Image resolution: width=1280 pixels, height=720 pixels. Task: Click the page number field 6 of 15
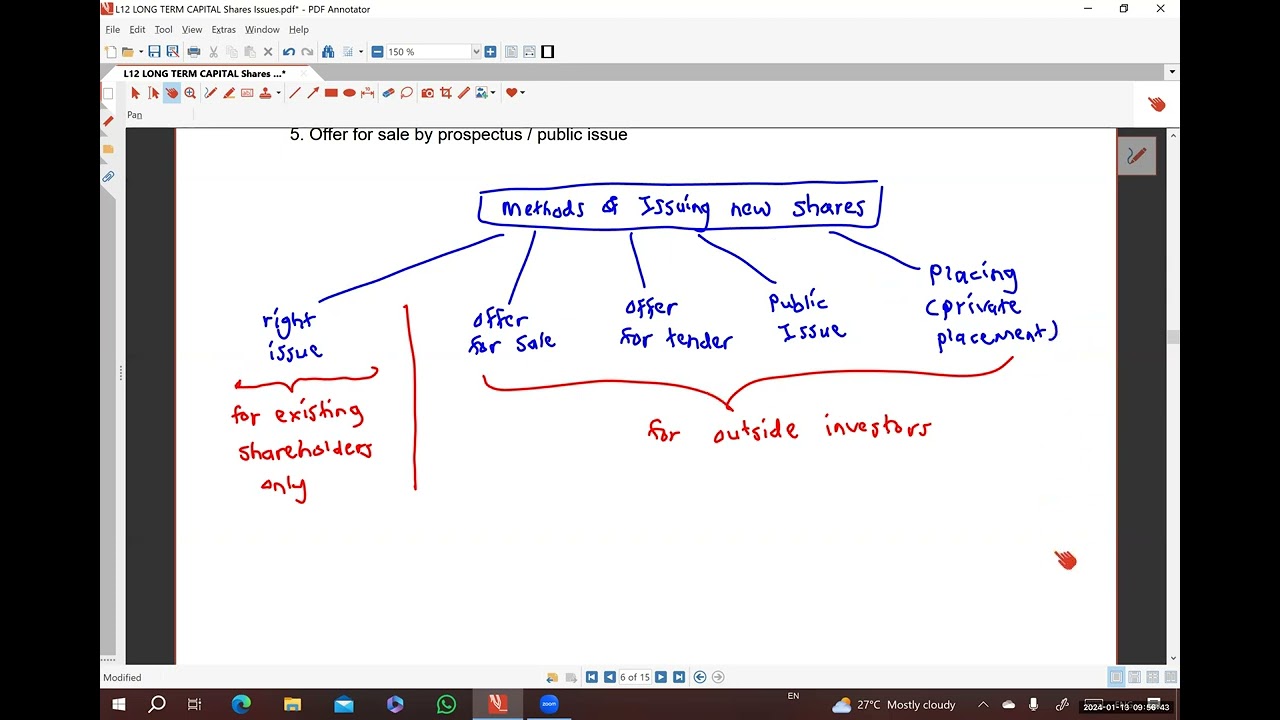[x=635, y=677]
